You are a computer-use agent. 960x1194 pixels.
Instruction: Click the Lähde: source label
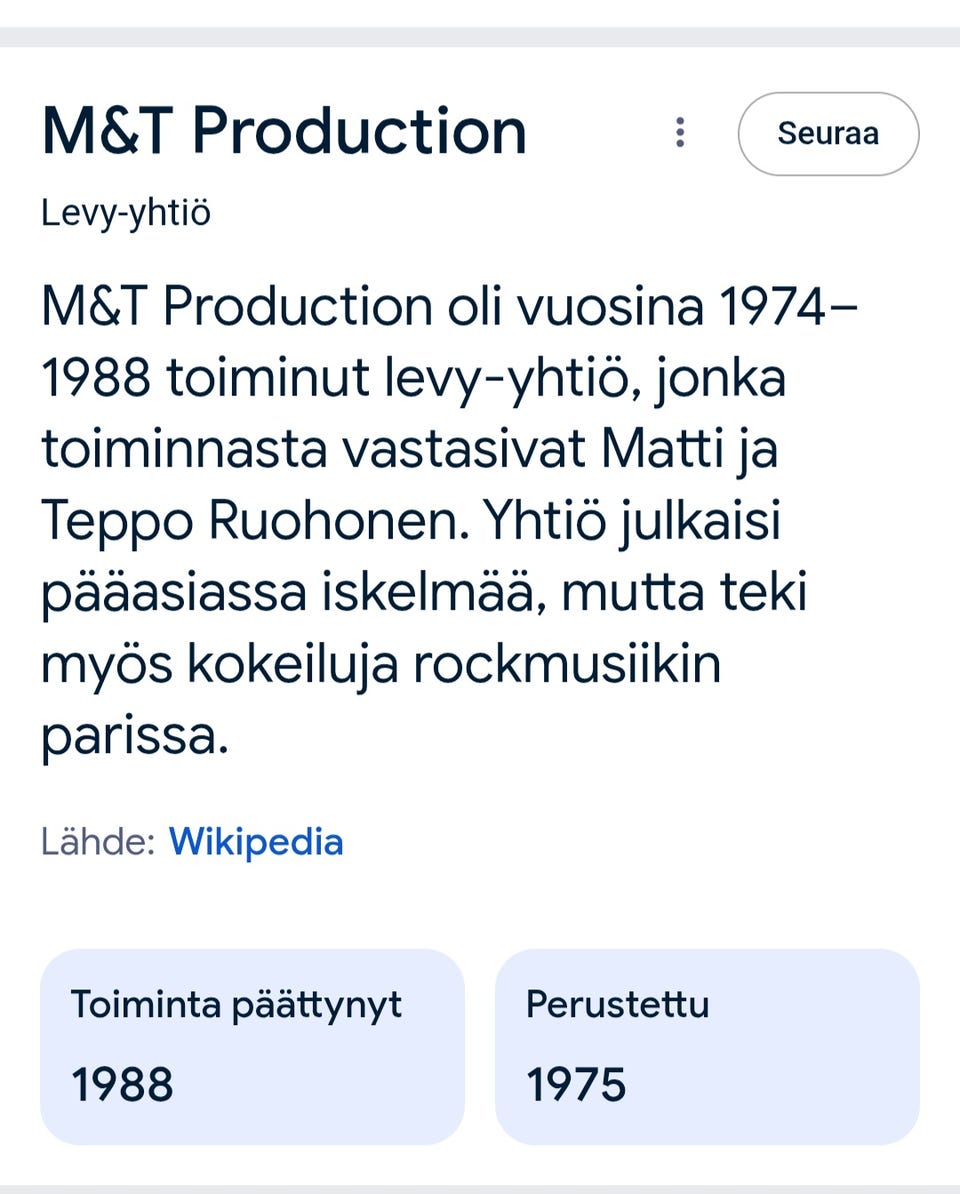pos(98,842)
